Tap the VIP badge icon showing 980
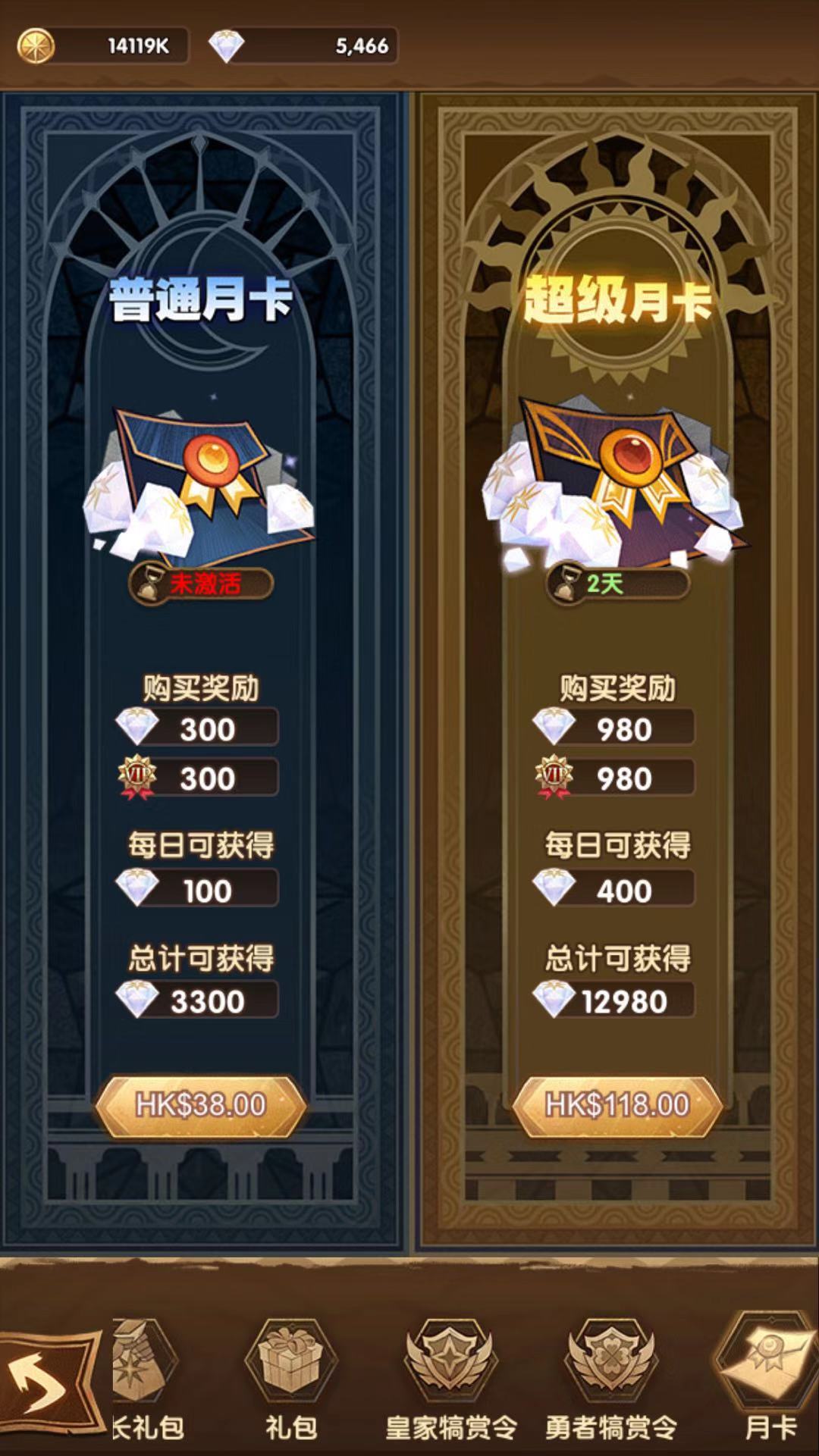This screenshot has height=1456, width=819. pos(554,777)
